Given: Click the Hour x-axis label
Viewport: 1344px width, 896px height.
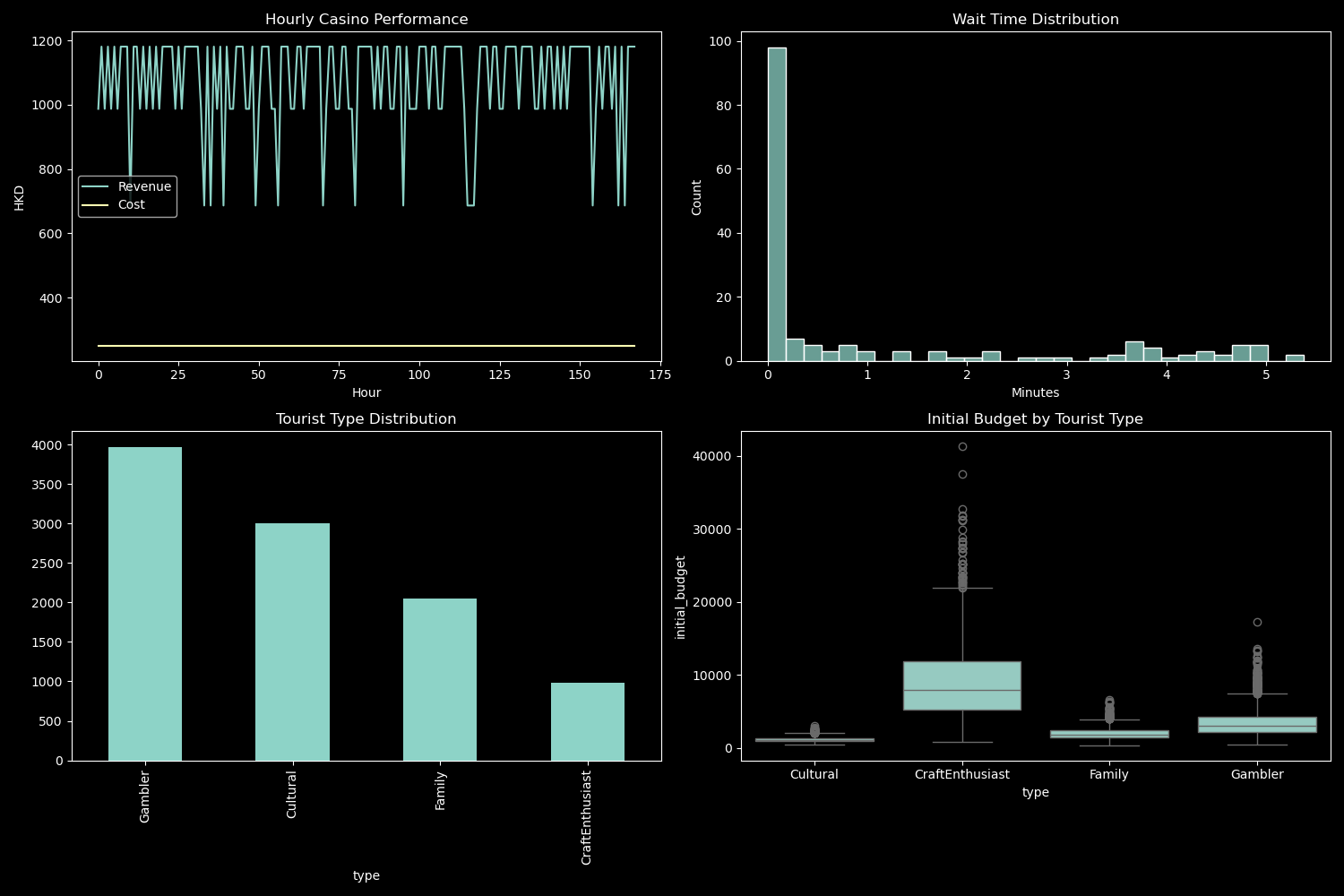Looking at the screenshot, I should [x=366, y=392].
